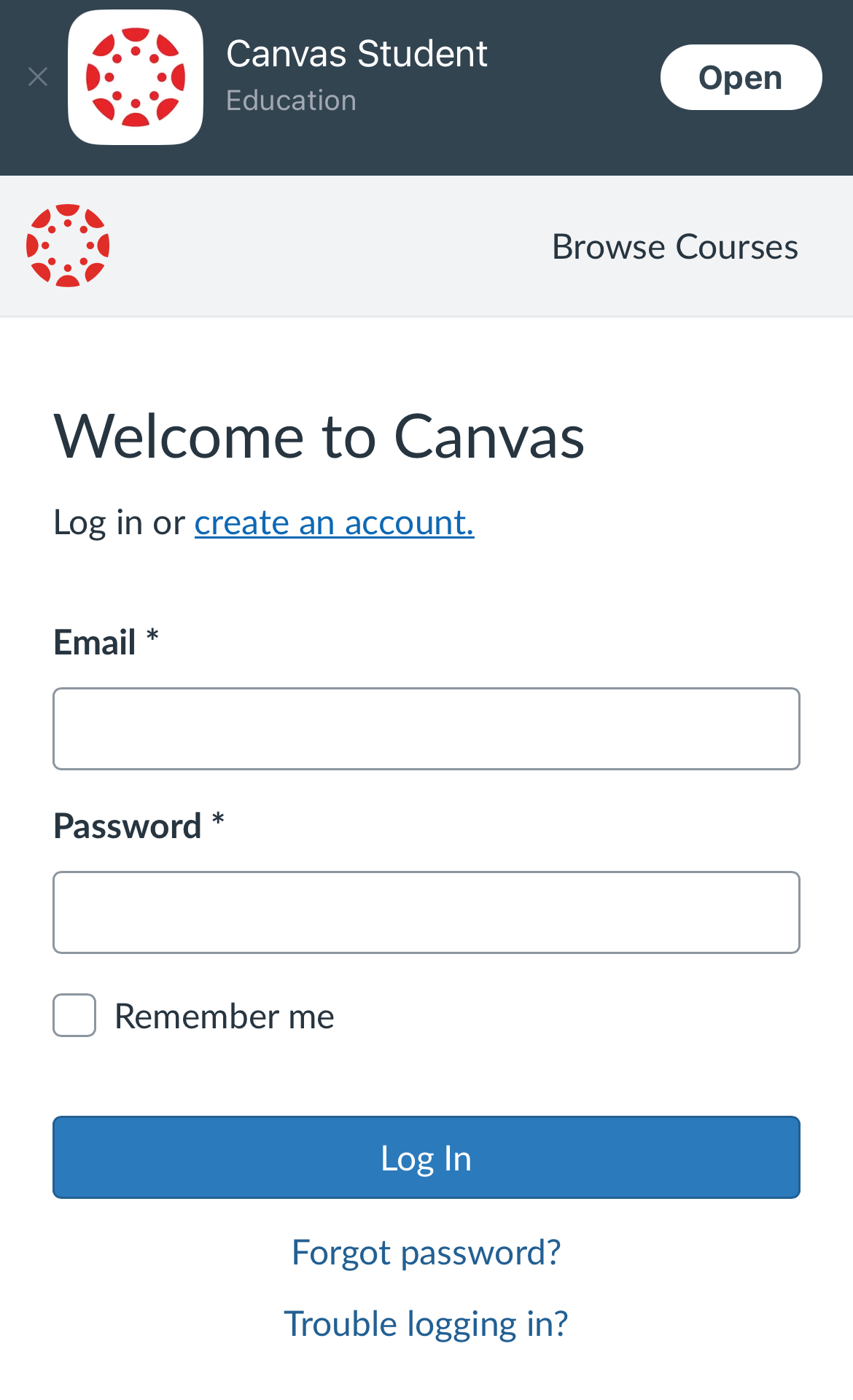853x1400 pixels.
Task: Enable the Remember me checkbox
Action: tap(74, 1015)
